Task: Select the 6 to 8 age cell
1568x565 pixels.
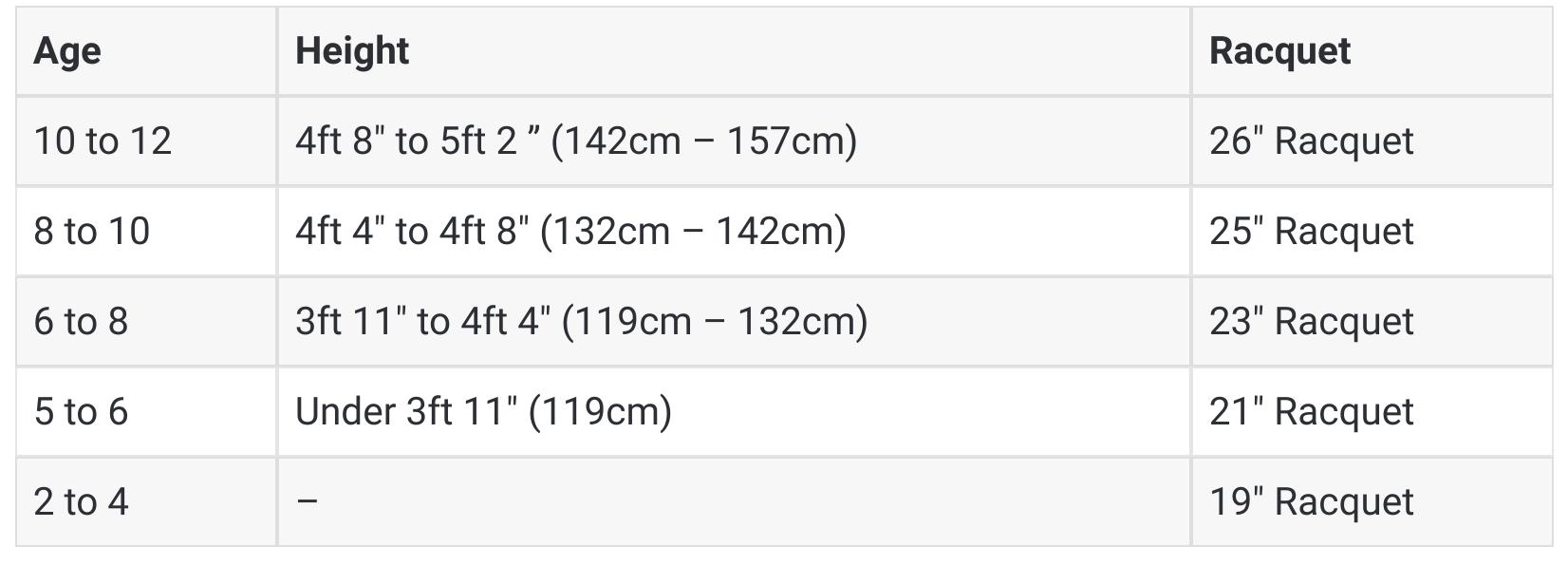Action: pos(146,321)
